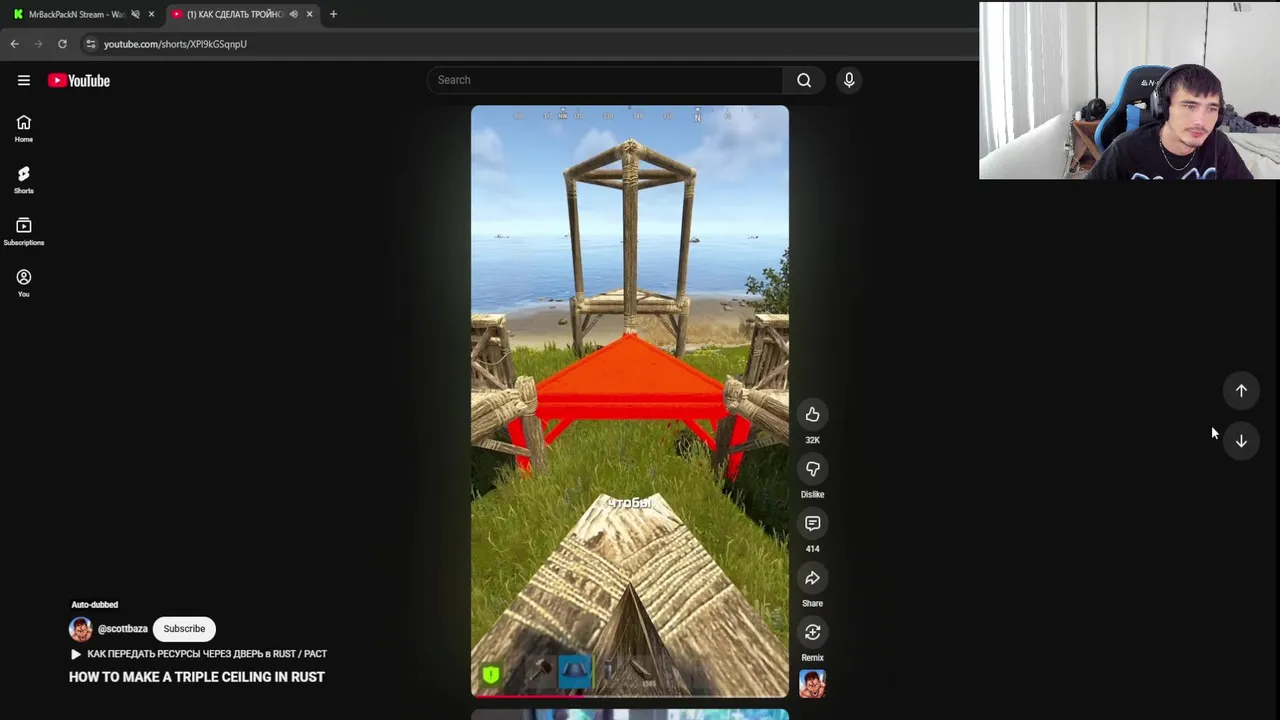
Task: Go to YouTube home via logo
Action: (x=79, y=80)
